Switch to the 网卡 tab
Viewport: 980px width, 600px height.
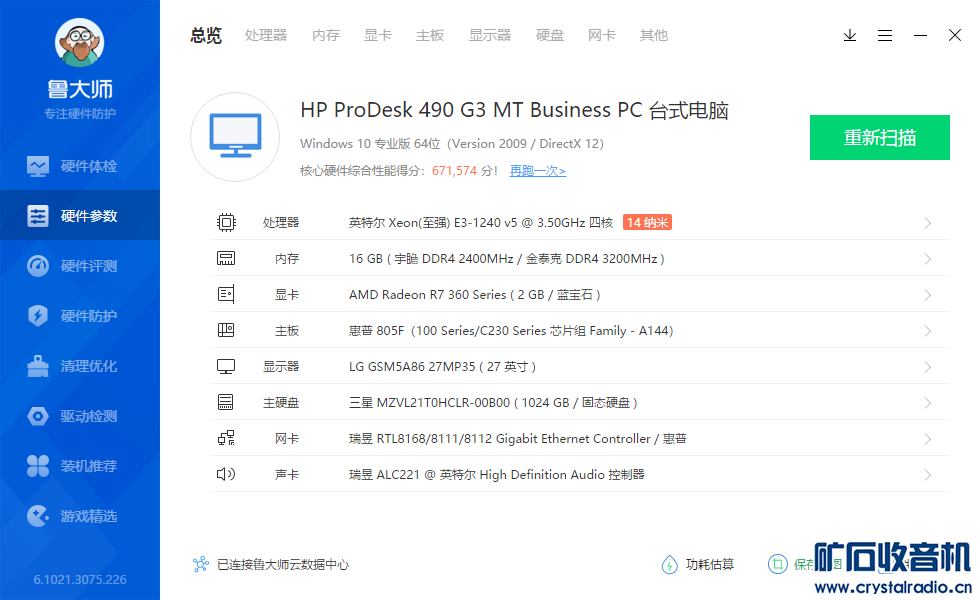tap(602, 36)
